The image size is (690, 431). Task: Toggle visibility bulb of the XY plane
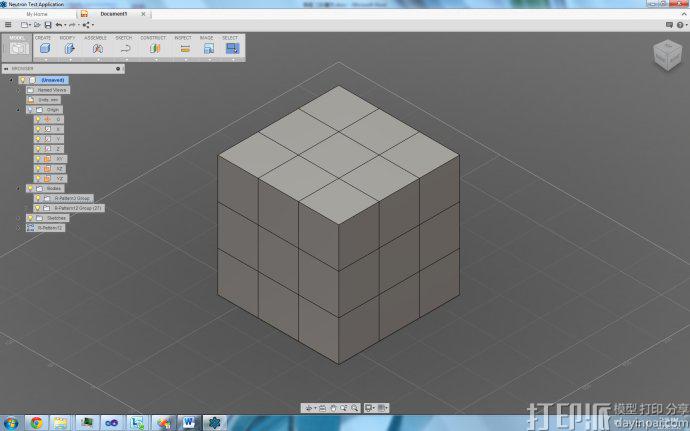pyautogui.click(x=38, y=158)
